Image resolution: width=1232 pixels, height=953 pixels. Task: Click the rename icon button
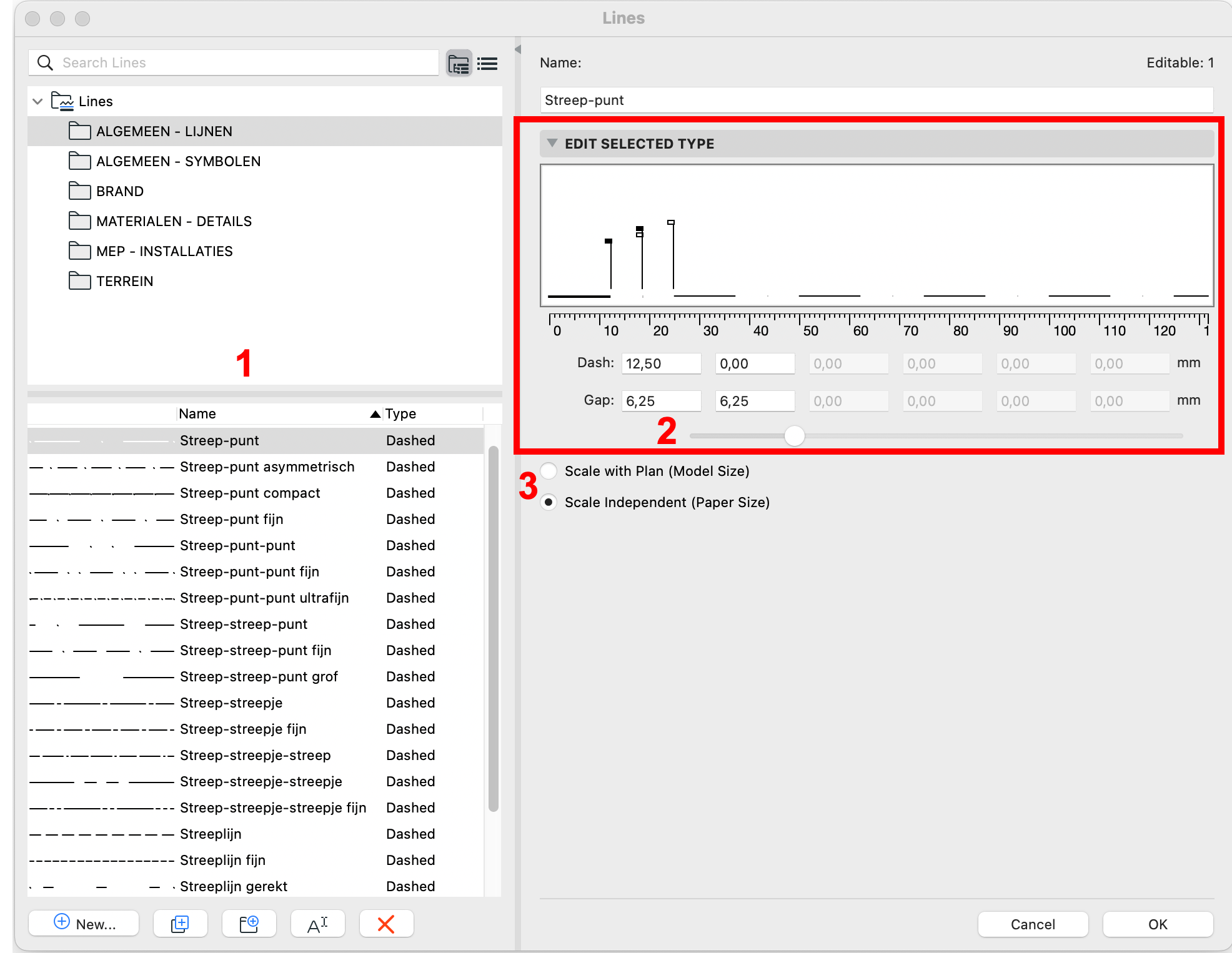(317, 924)
